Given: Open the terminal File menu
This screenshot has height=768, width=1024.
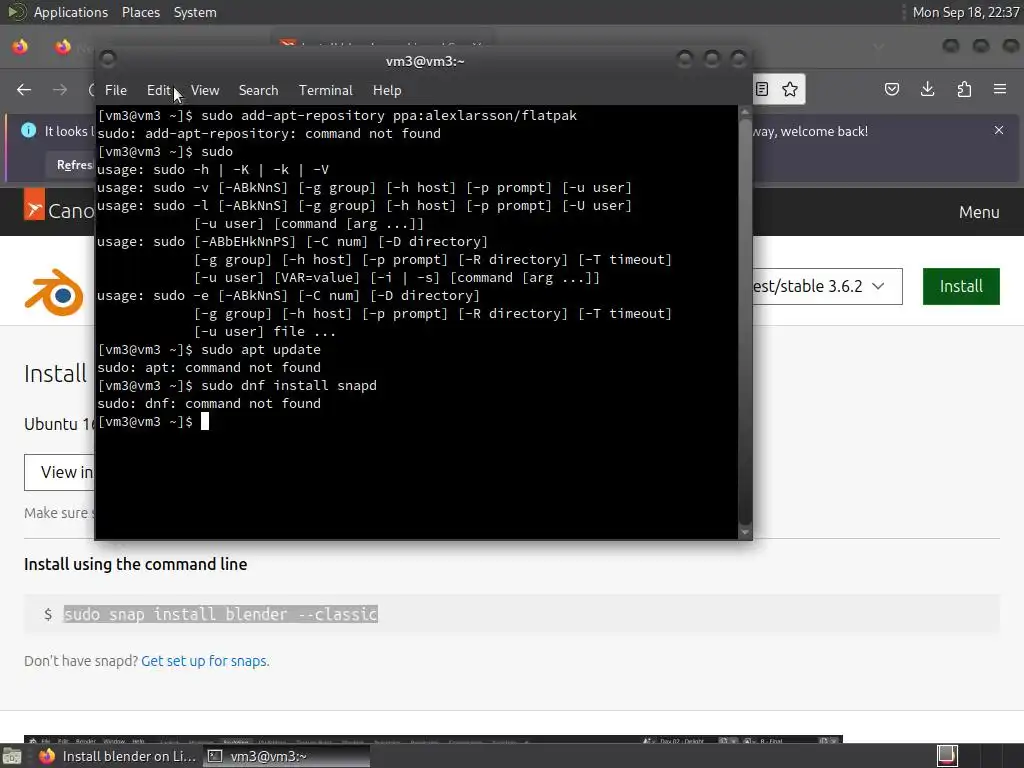Looking at the screenshot, I should pyautogui.click(x=116, y=90).
